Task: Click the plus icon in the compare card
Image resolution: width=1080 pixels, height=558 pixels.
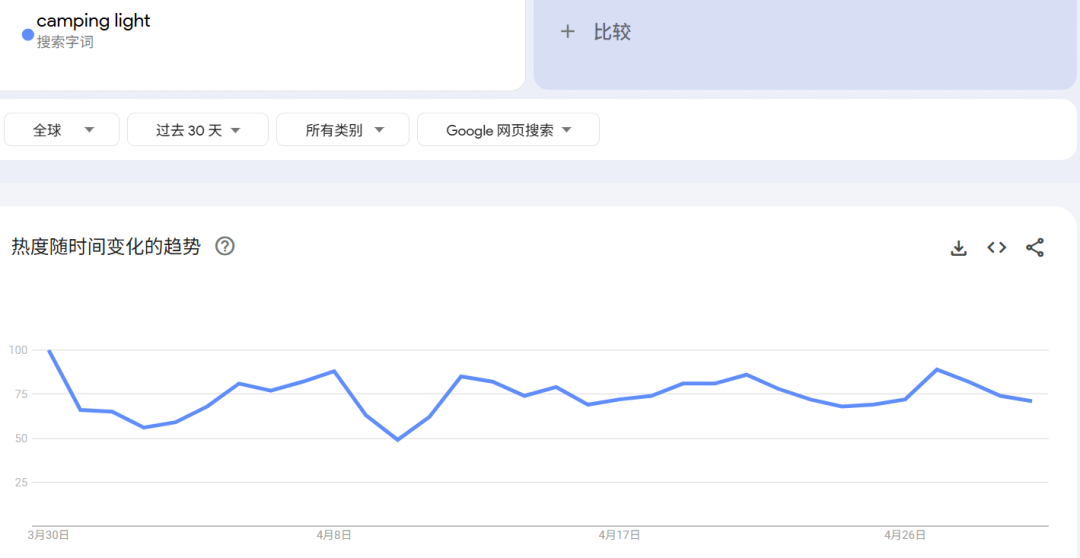Action: coord(568,32)
